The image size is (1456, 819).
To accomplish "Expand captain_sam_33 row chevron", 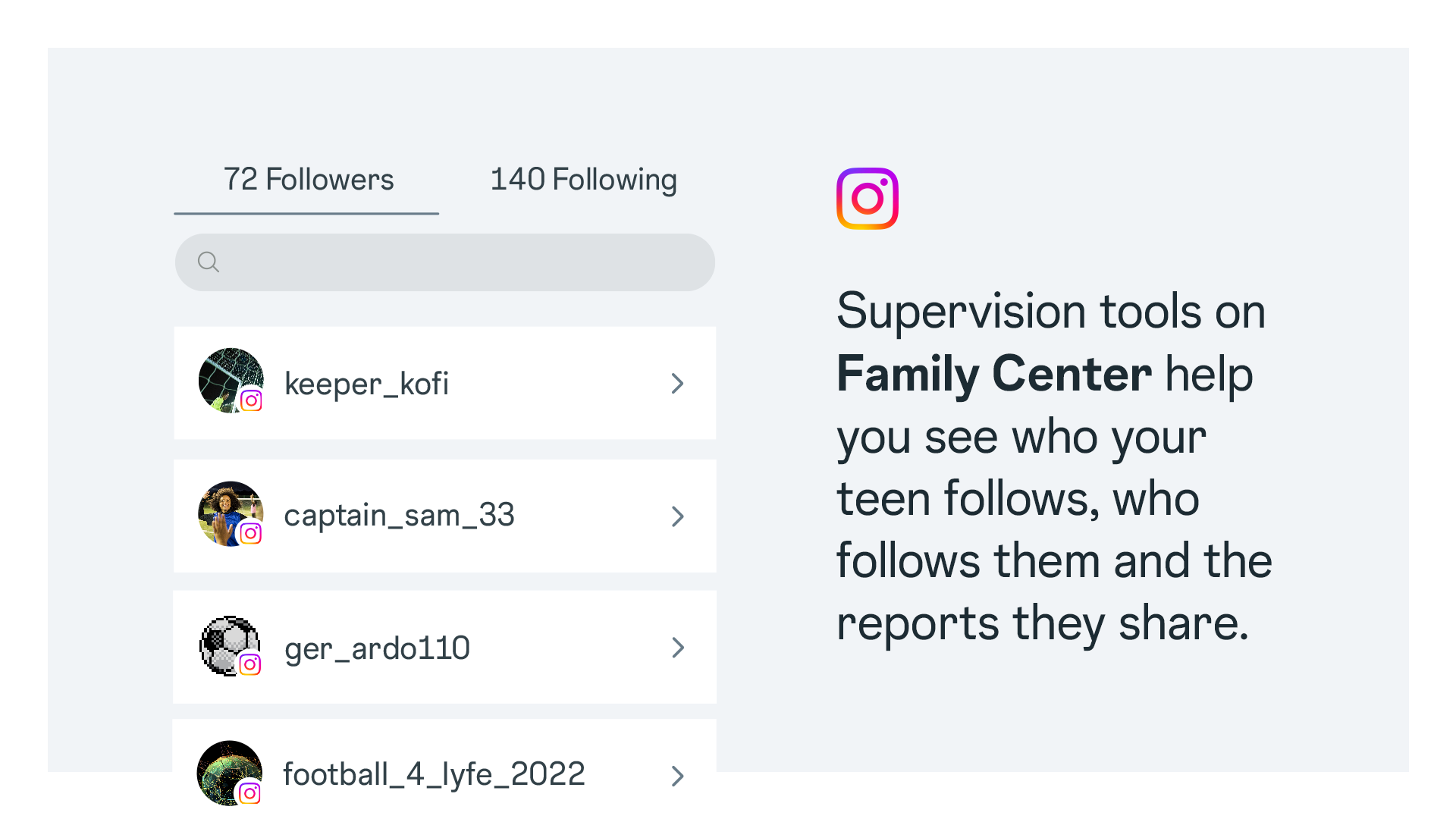I will 678,516.
